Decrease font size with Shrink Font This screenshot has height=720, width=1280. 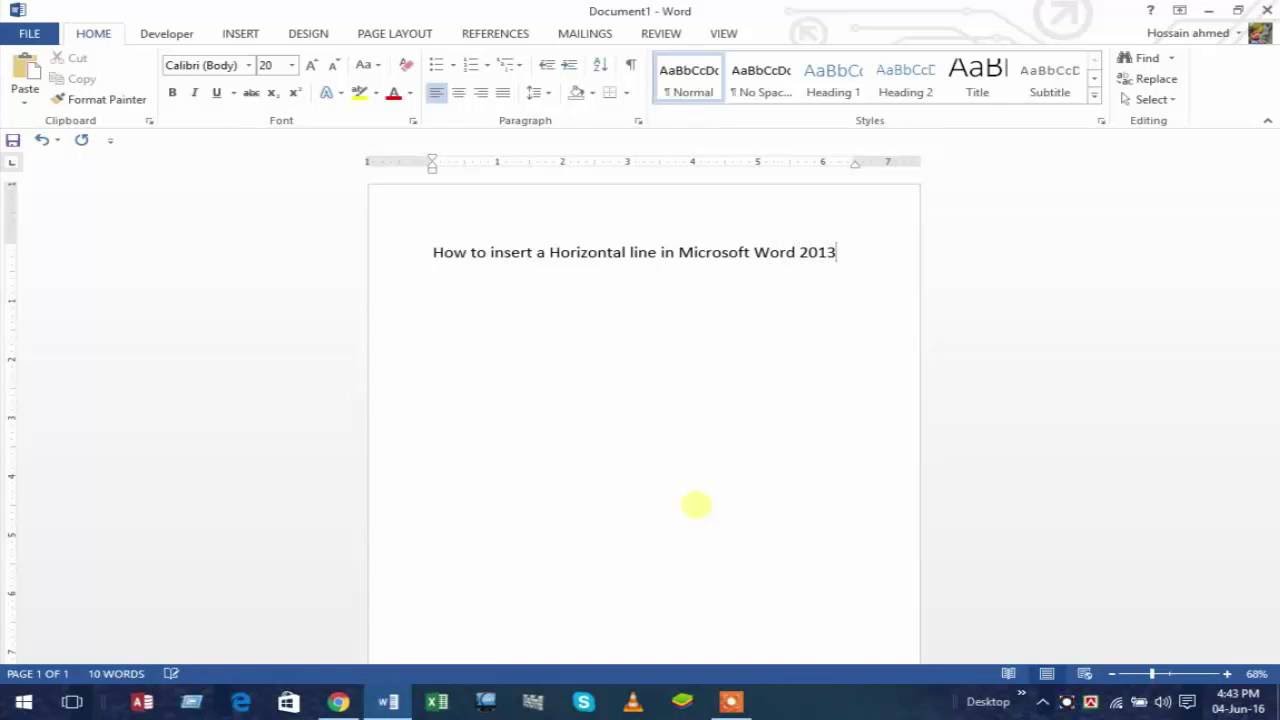point(334,65)
